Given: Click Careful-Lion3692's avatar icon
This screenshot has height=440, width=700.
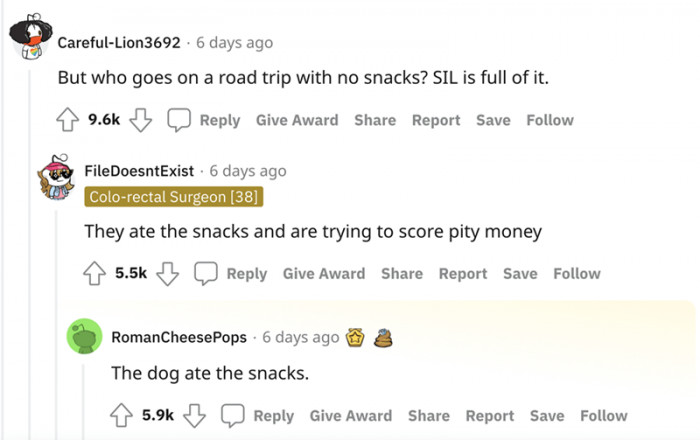Looking at the screenshot, I should 31,41.
